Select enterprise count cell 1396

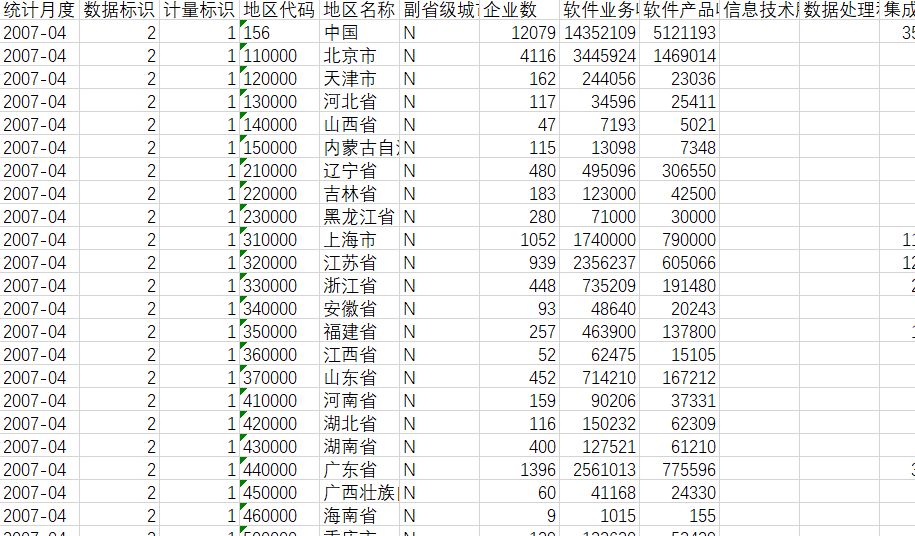(x=519, y=470)
